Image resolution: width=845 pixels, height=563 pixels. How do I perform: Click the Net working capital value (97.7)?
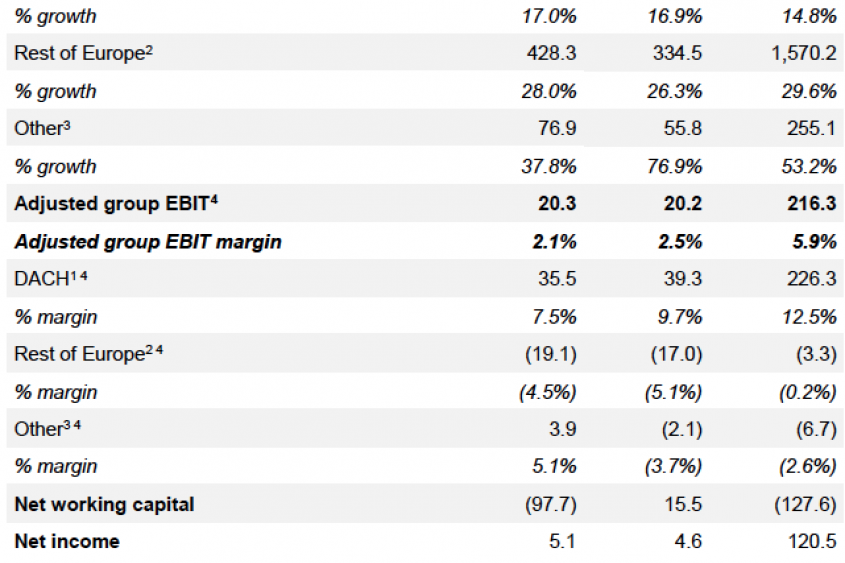tap(547, 504)
